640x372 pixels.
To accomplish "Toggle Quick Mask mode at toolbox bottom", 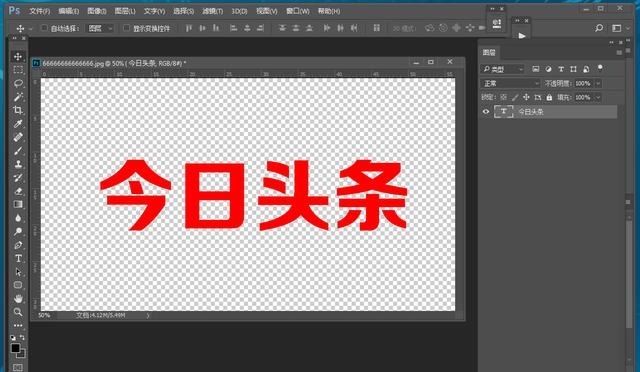I will tap(18, 368).
